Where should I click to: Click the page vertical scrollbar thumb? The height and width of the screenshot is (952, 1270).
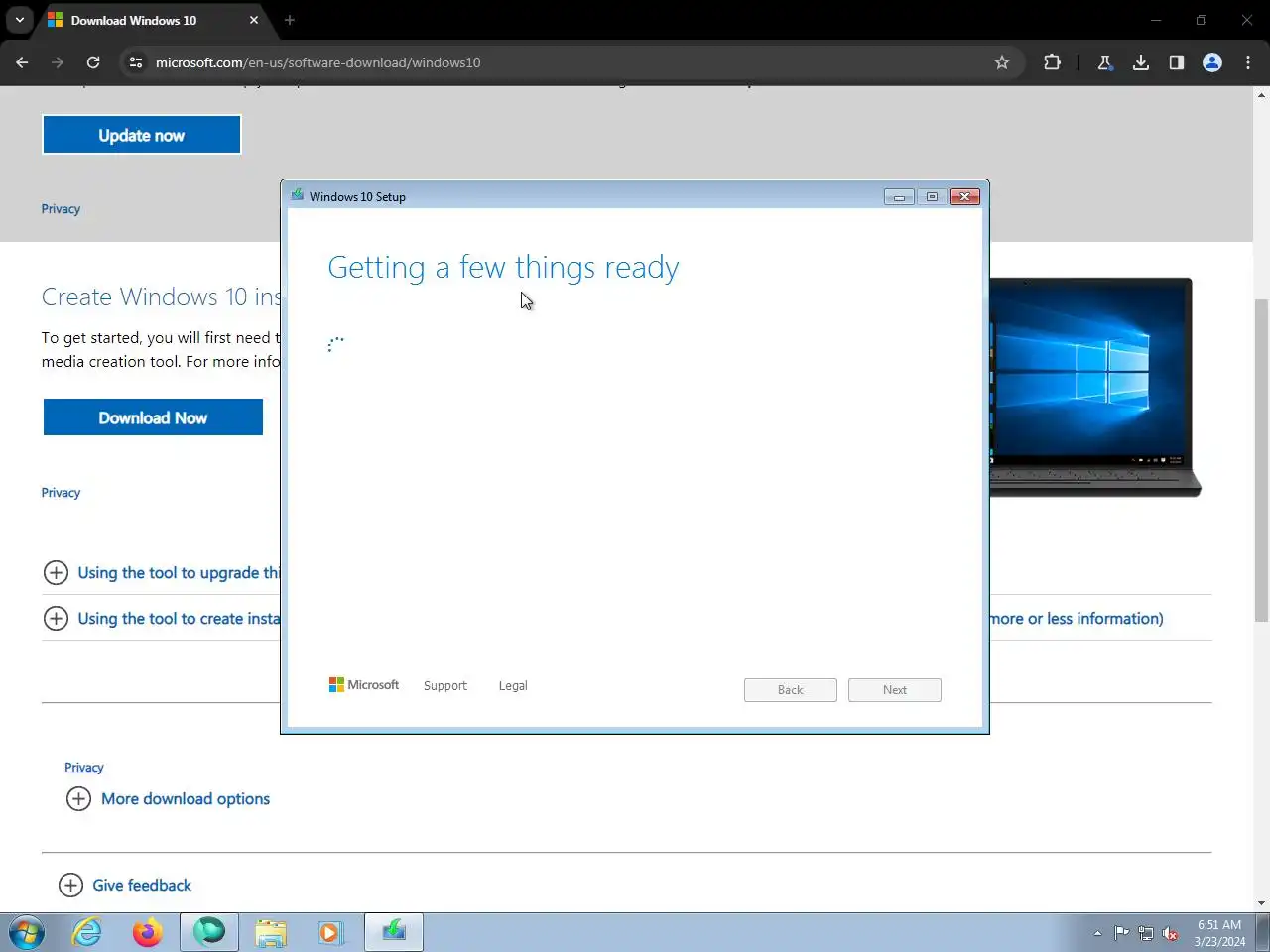(x=1261, y=461)
